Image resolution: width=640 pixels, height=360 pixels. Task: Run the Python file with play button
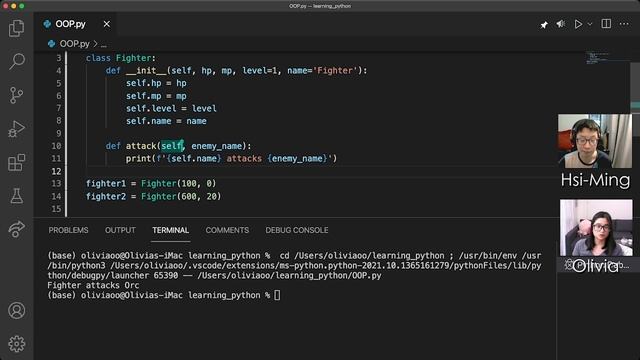[578, 24]
